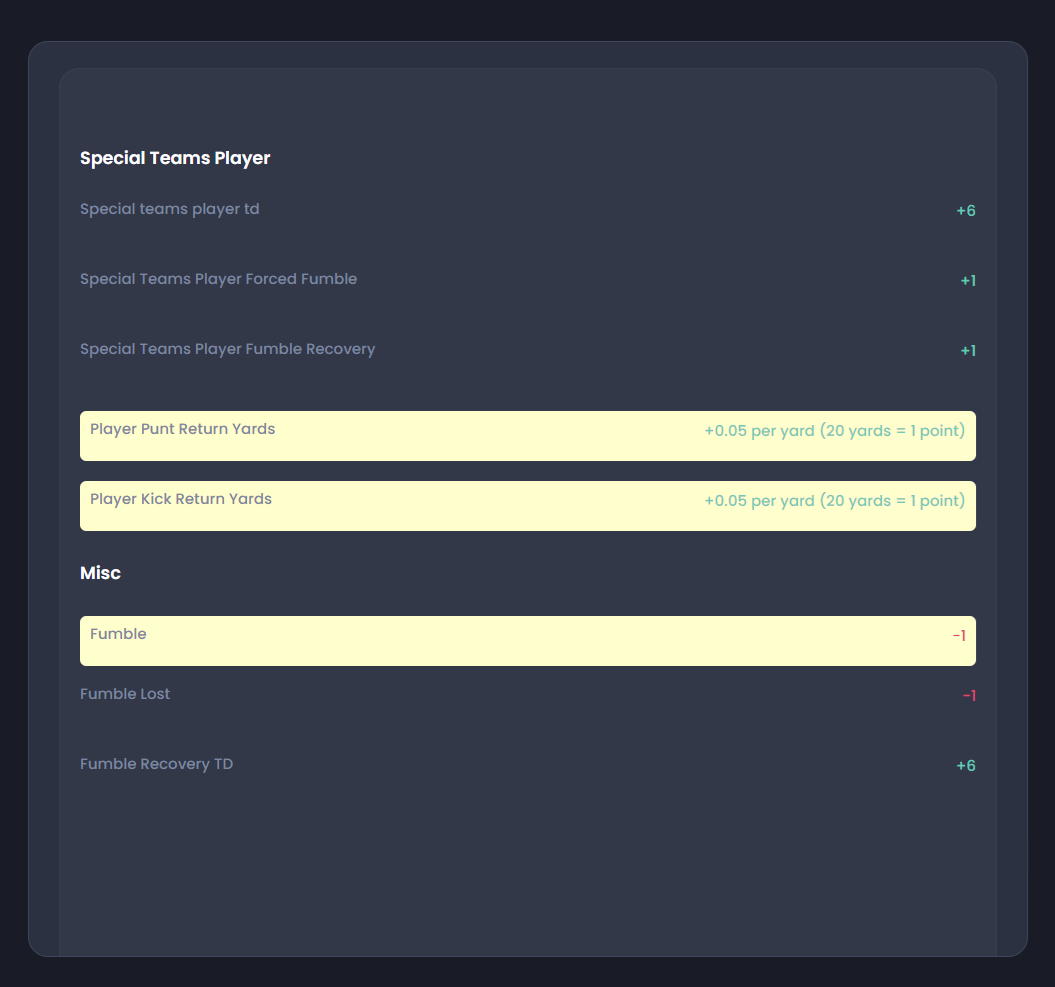Screen dimensions: 1055x987
Task: Click the -1 value for Fumble Lost
Action: tap(969, 696)
